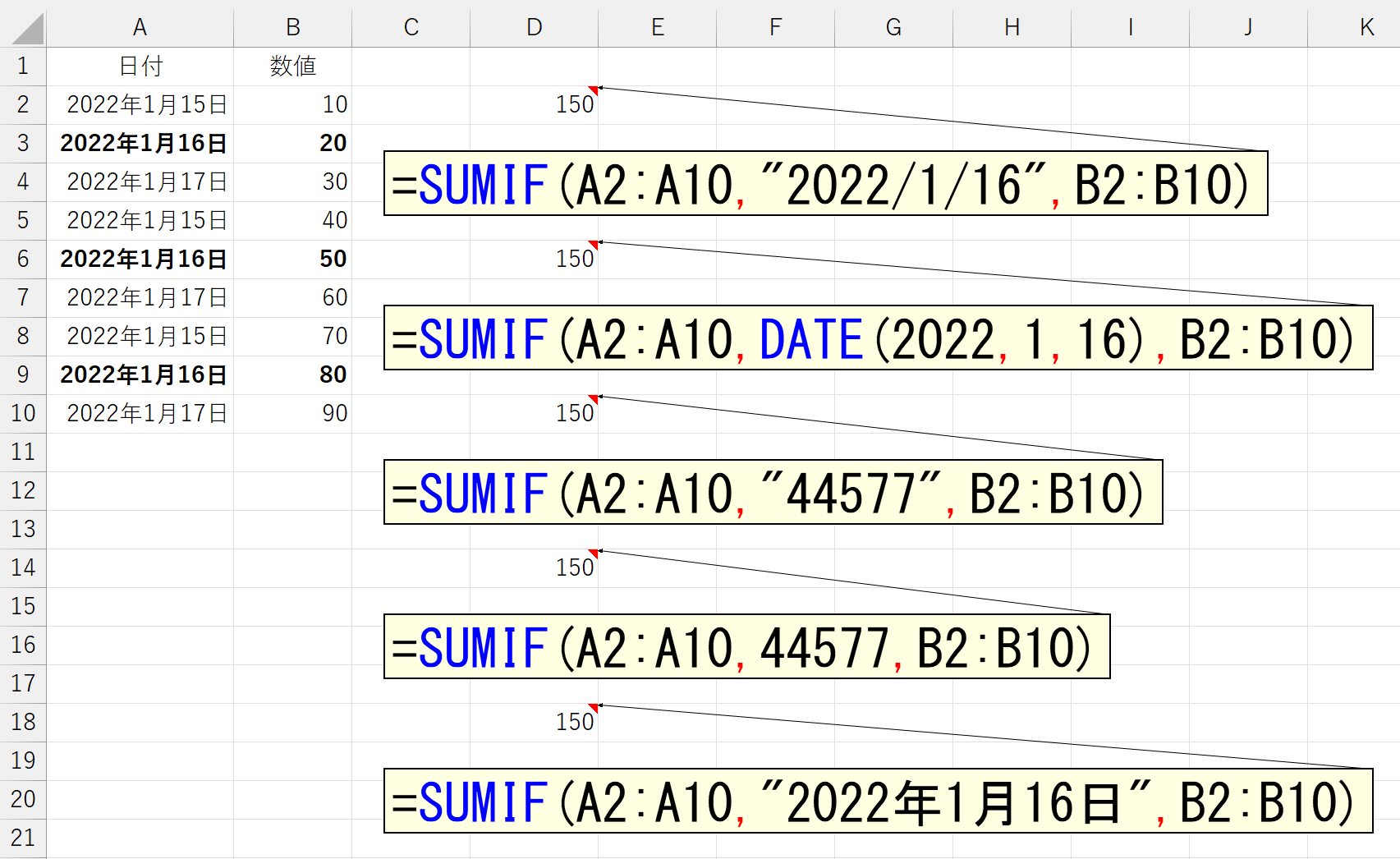Select cell A4 with 2022年1月17日
Viewport: 1400px width, 859px height.
[x=140, y=182]
